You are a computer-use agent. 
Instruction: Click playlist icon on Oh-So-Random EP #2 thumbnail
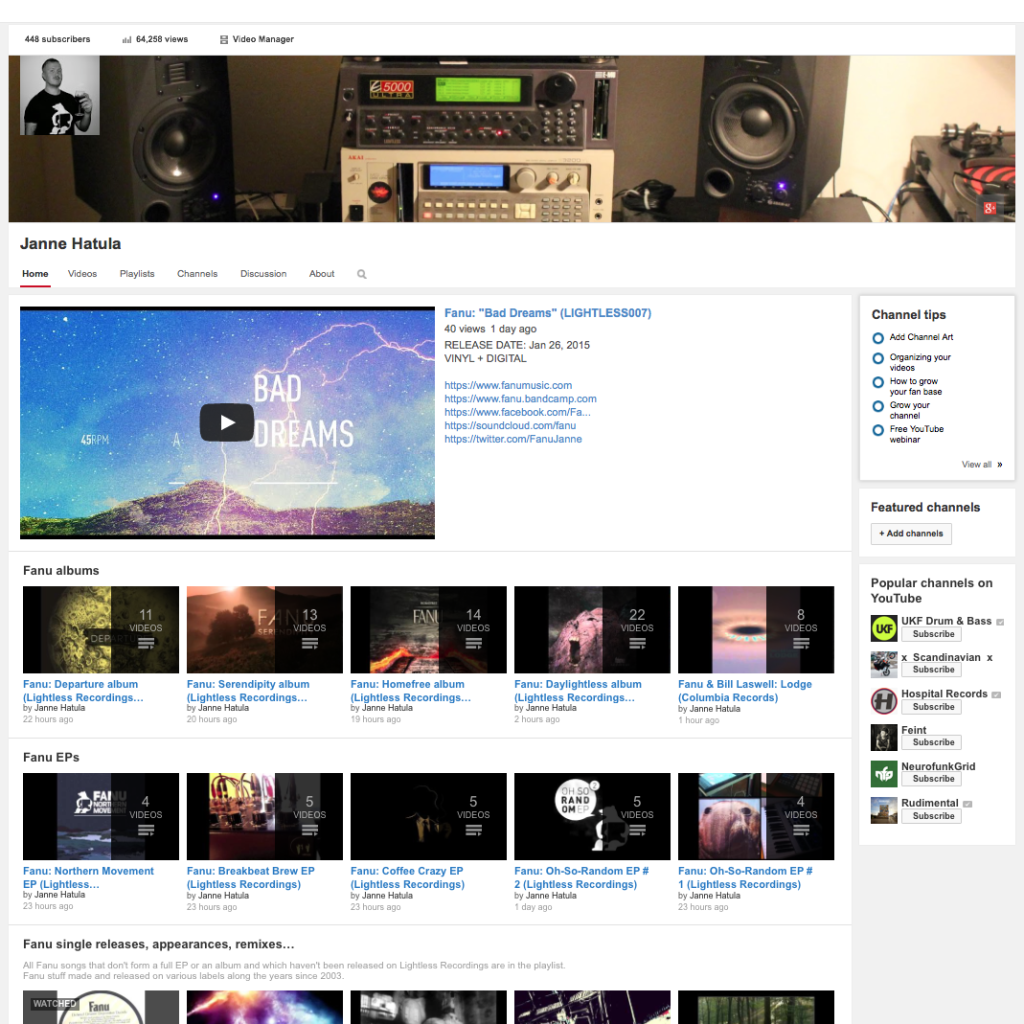(x=637, y=830)
